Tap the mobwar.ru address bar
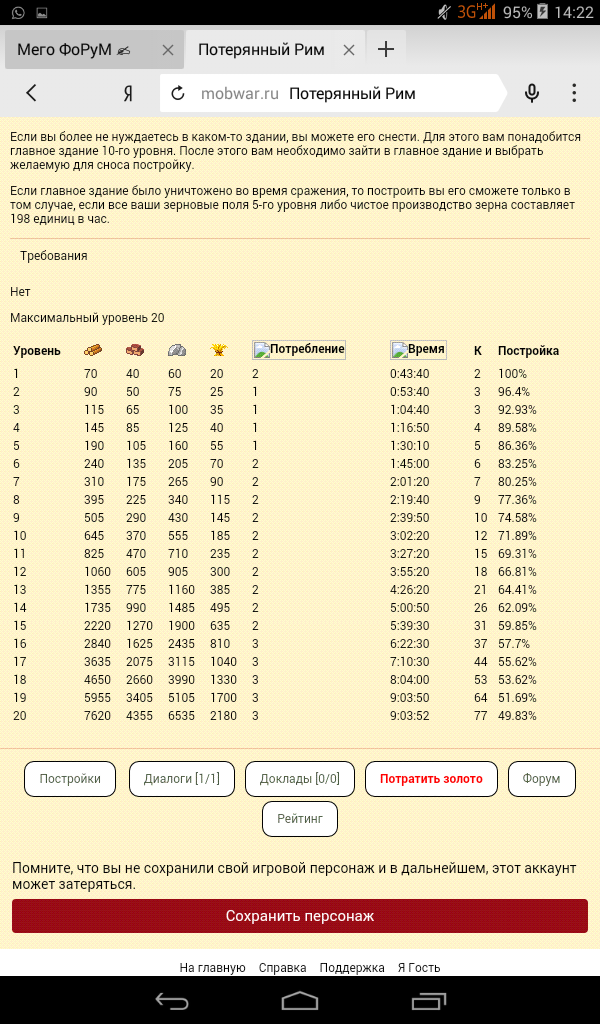600x1024 pixels. tap(340, 94)
